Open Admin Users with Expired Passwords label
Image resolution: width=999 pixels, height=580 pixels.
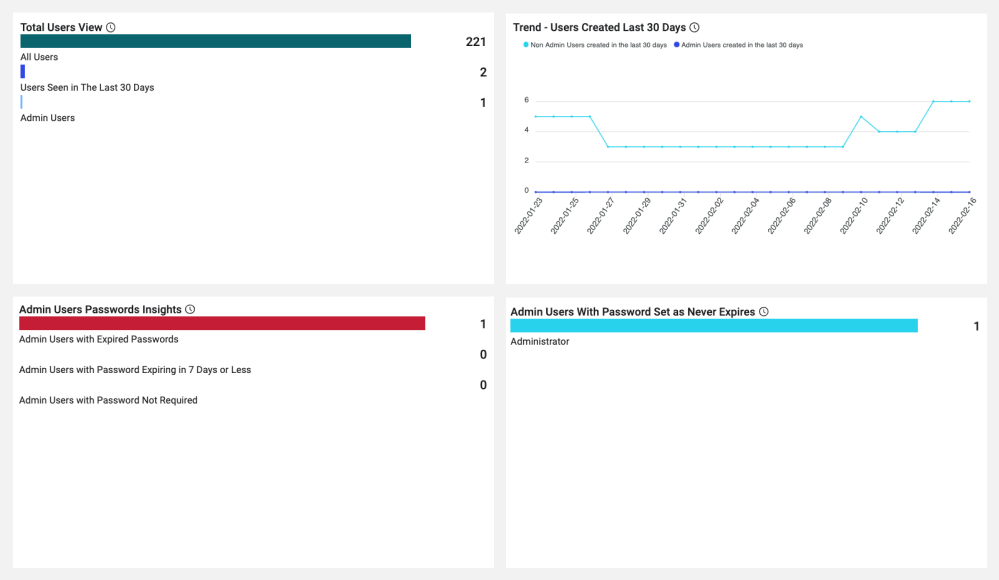coord(99,339)
